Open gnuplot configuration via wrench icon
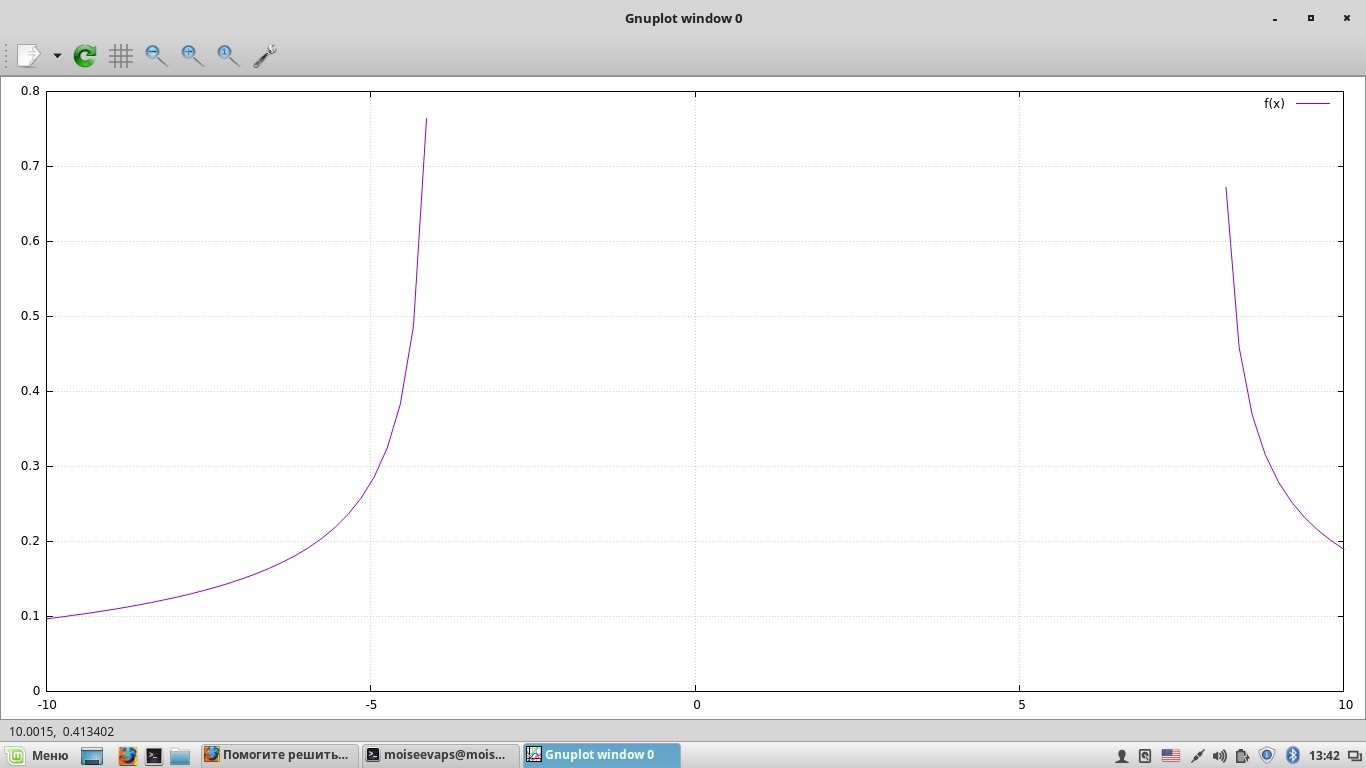The width and height of the screenshot is (1366, 768). pos(264,56)
